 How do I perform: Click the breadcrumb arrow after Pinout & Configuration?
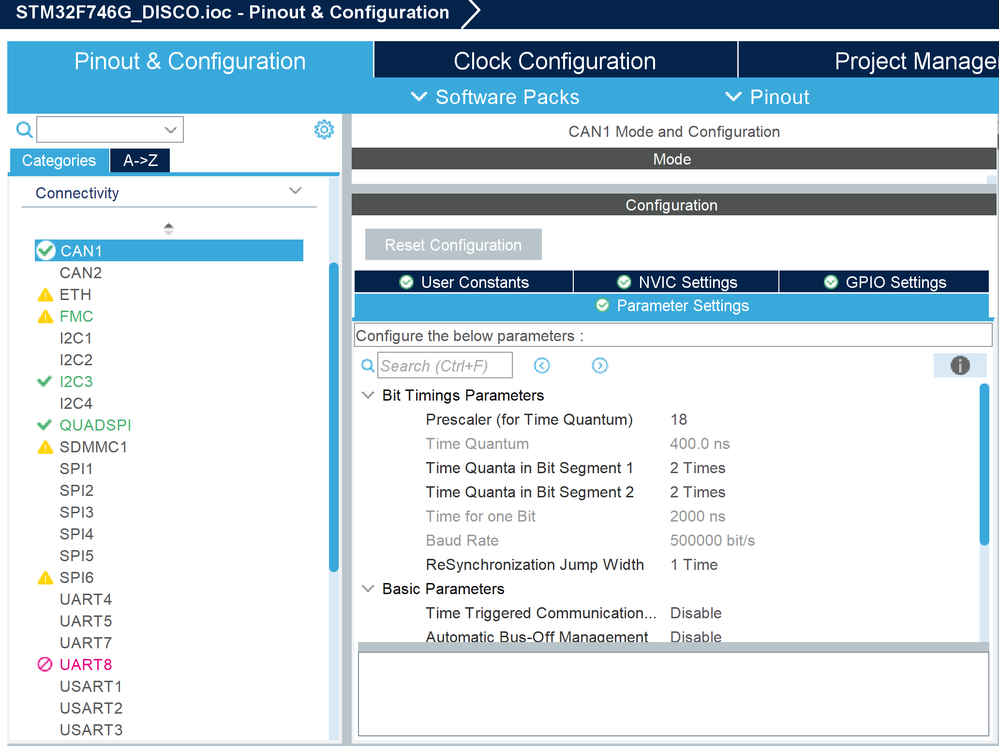470,13
